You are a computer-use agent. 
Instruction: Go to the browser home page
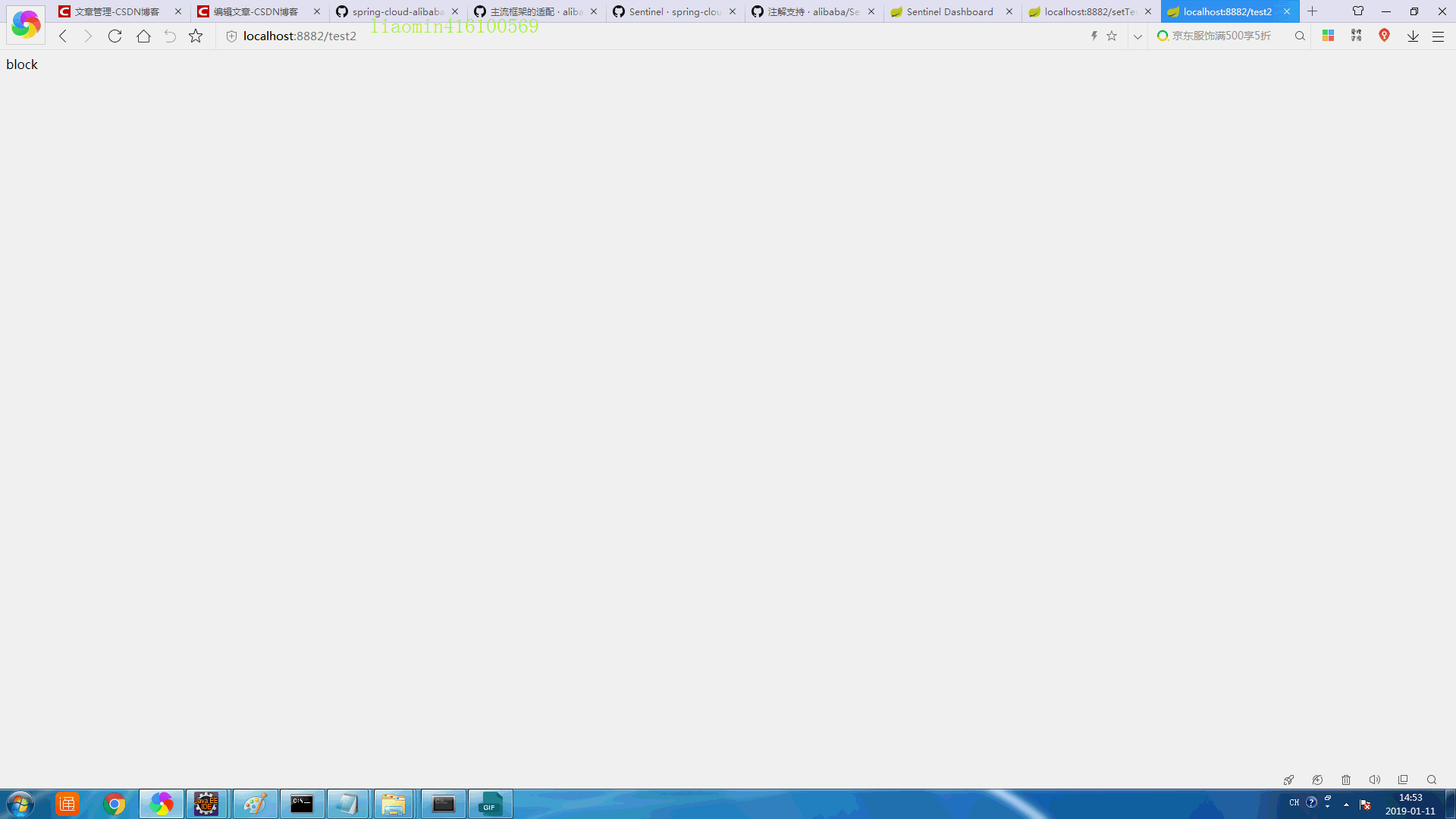coord(143,36)
